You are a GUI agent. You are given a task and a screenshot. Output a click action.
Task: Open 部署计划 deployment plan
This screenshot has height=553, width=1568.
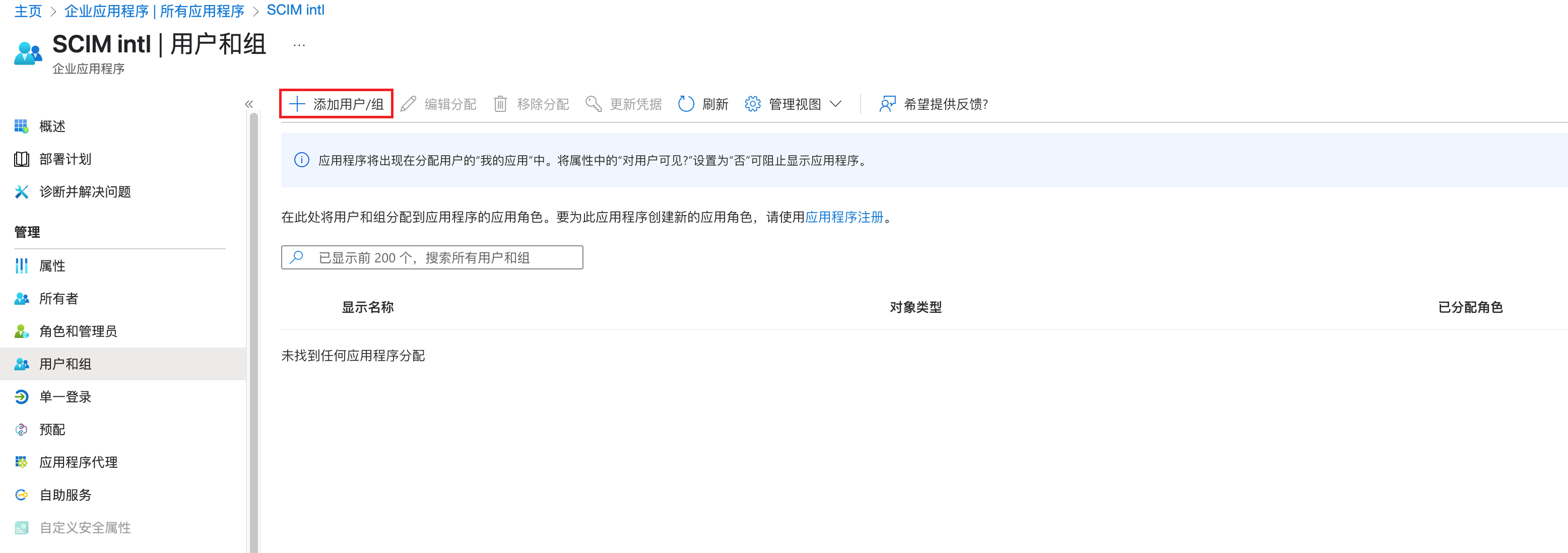65,159
